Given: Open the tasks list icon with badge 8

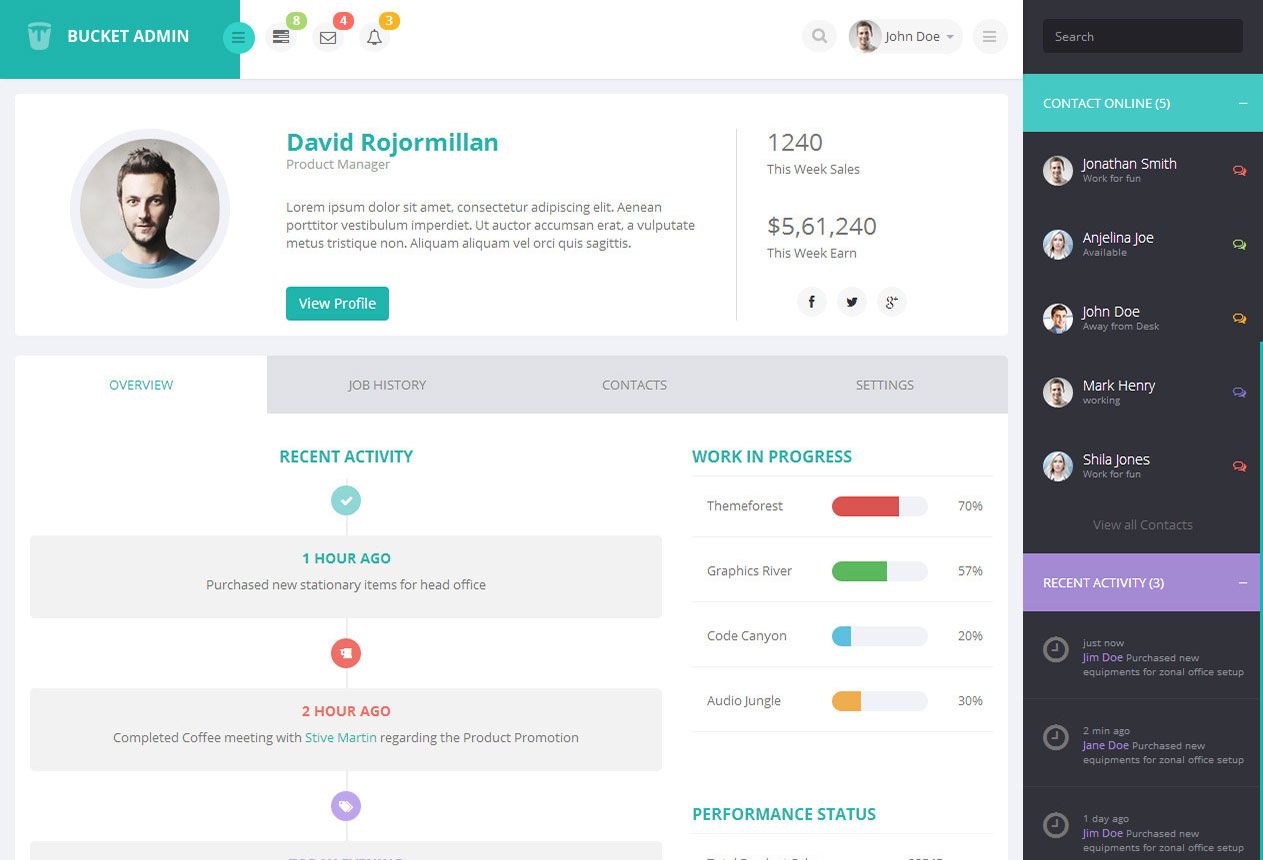Looking at the screenshot, I should (281, 38).
